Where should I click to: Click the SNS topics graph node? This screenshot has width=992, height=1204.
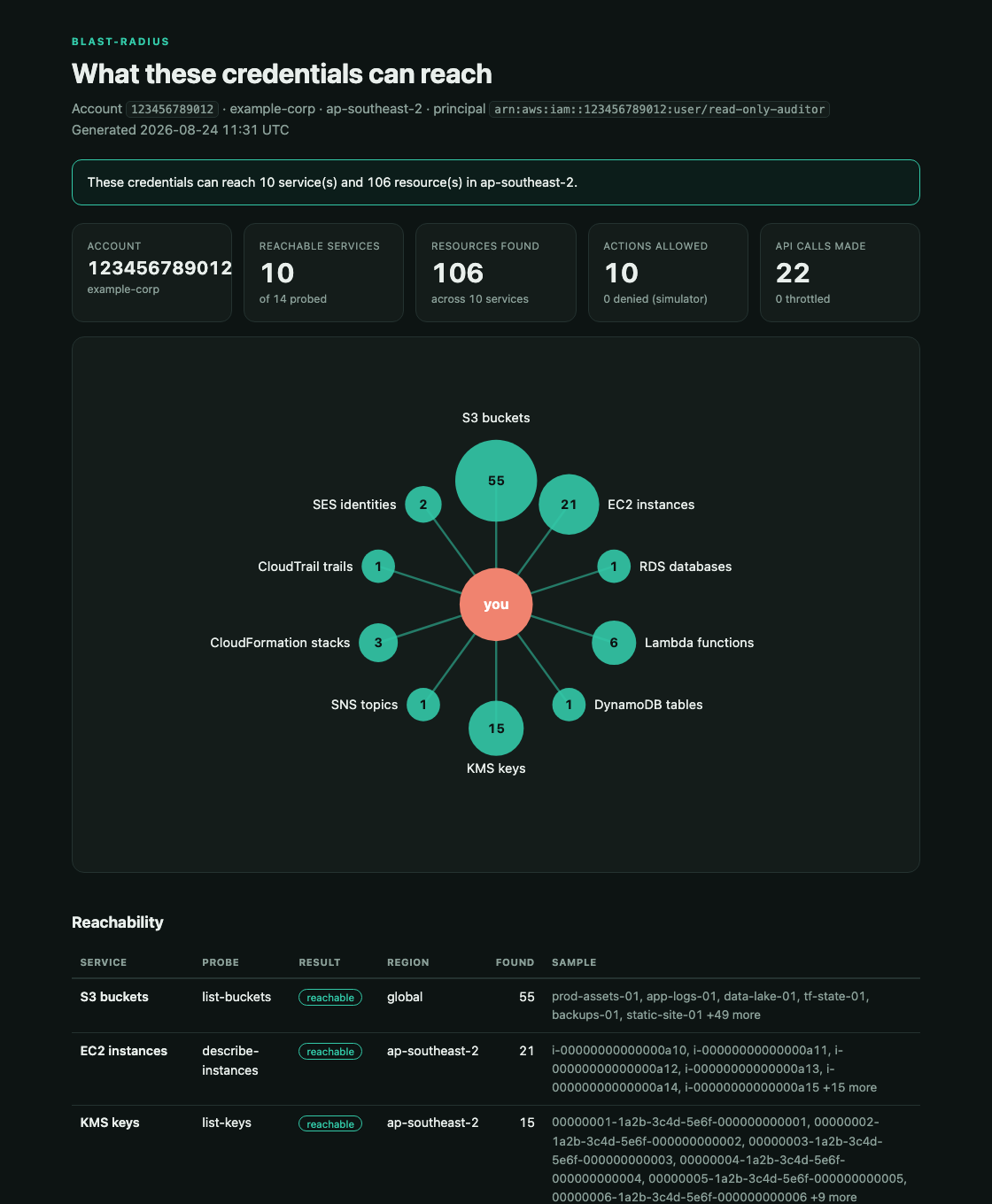click(x=423, y=705)
